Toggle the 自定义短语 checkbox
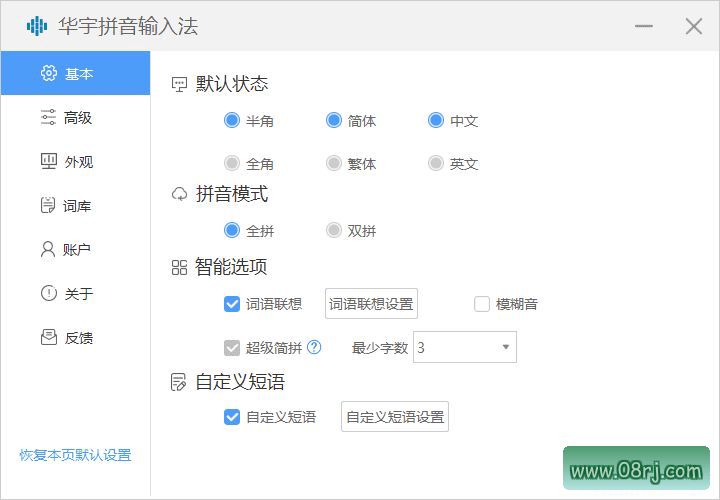Screen dimensions: 720x500 point(232,417)
